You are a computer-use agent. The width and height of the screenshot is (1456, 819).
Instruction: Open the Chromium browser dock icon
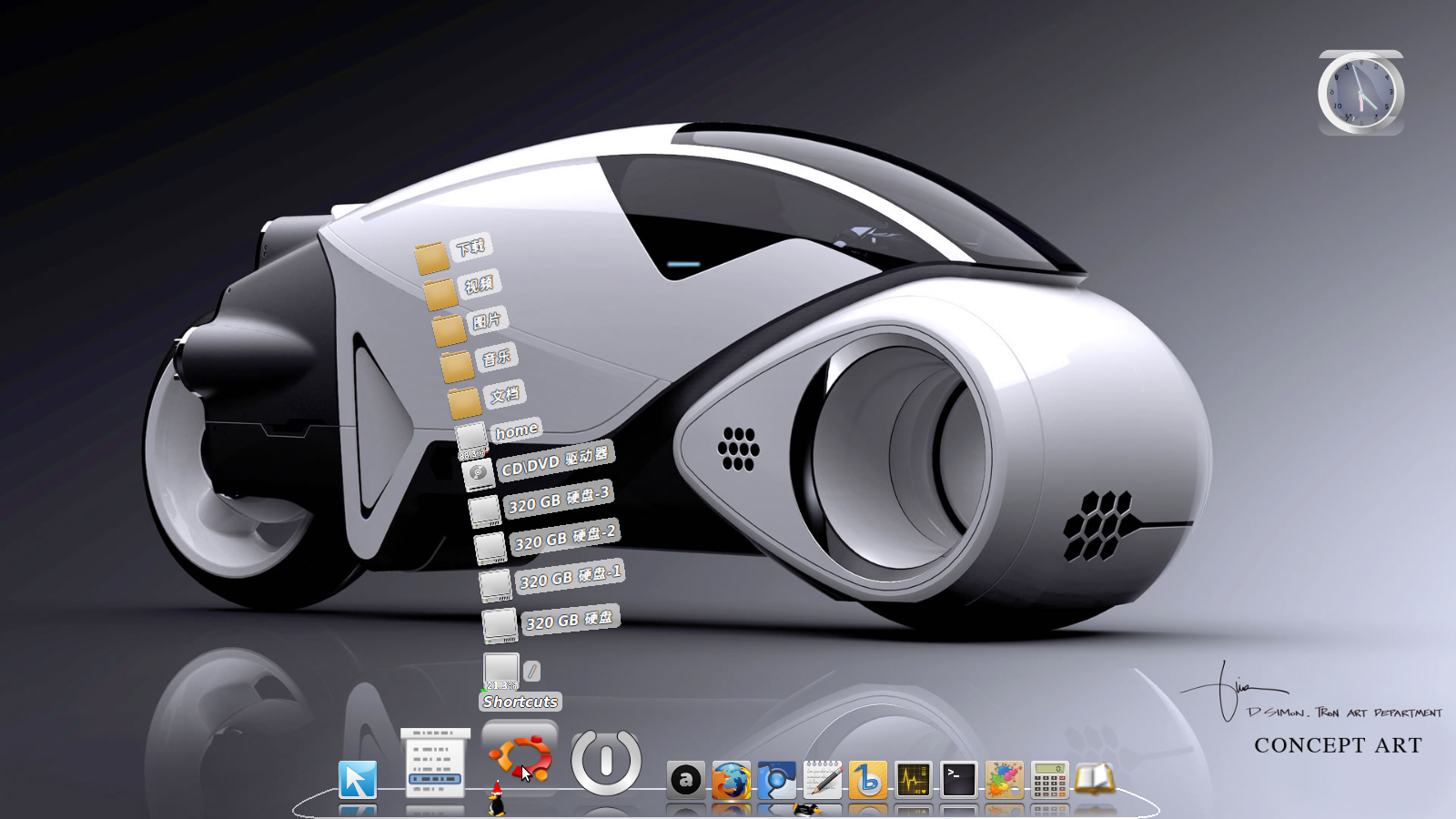tap(777, 780)
